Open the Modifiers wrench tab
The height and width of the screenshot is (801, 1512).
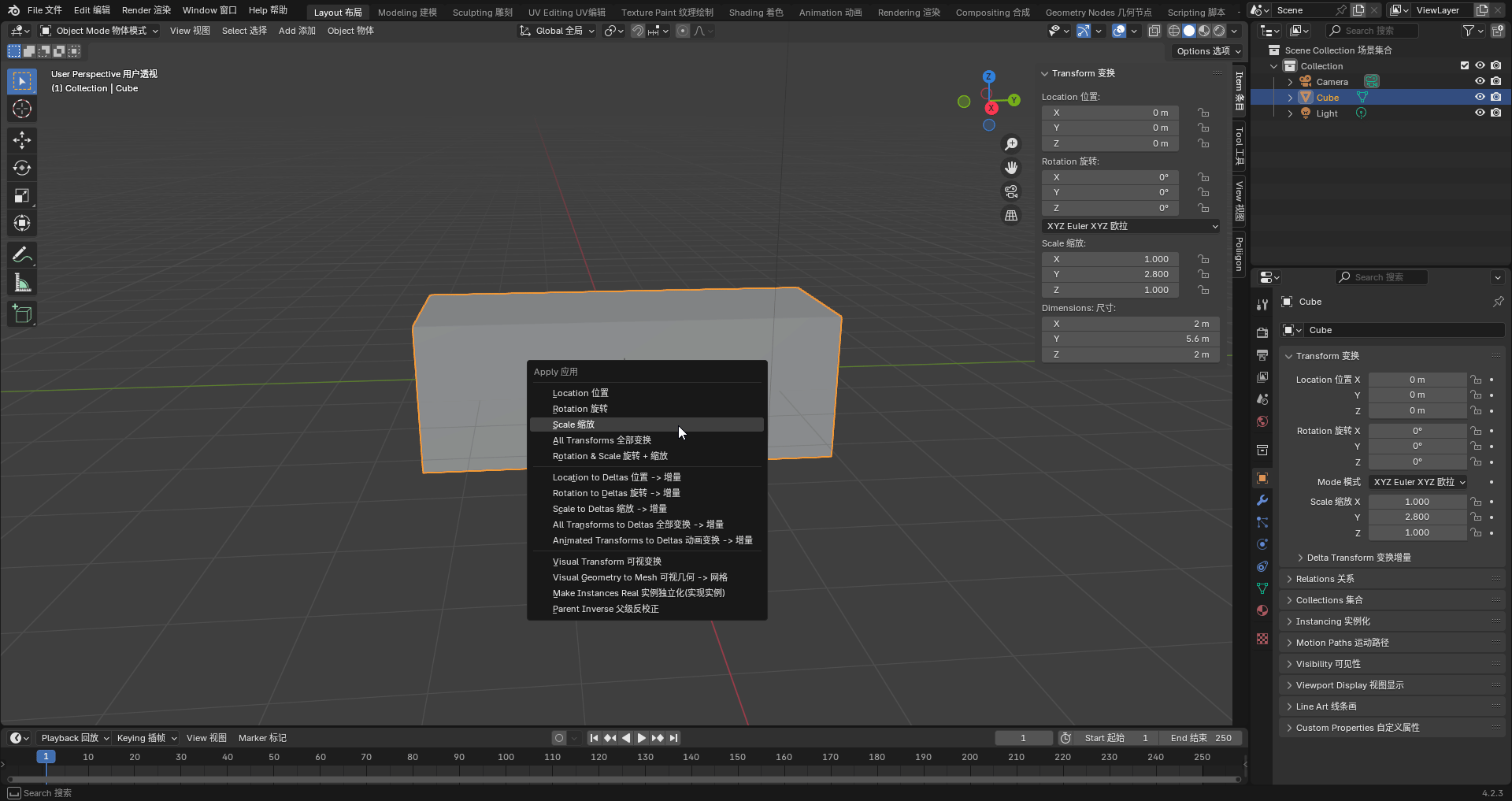click(1262, 500)
